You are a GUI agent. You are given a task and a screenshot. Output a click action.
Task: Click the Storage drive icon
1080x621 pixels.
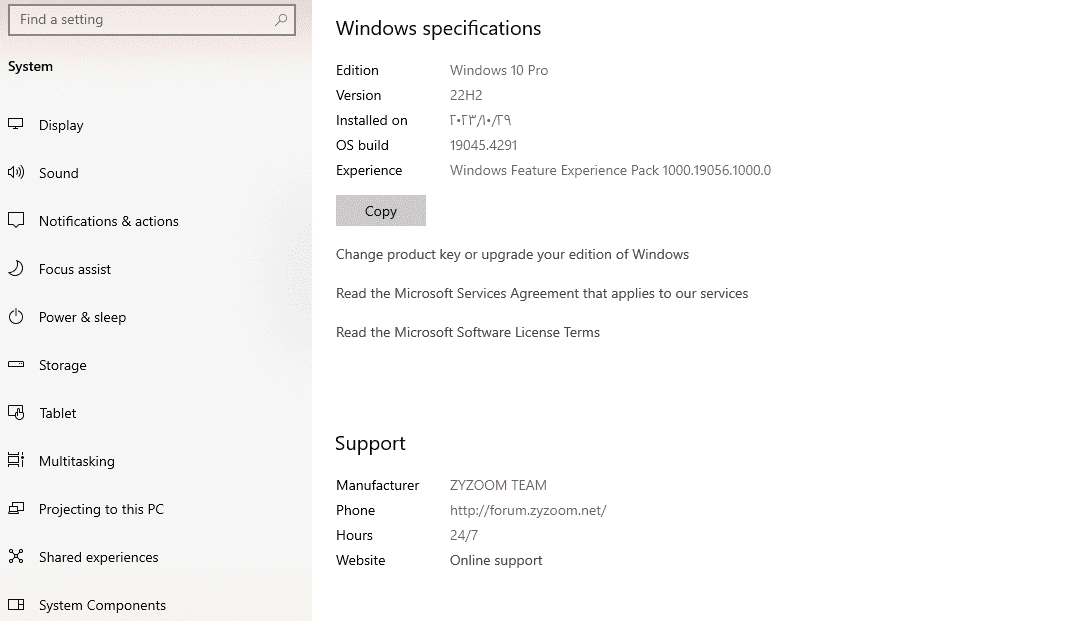click(16, 364)
